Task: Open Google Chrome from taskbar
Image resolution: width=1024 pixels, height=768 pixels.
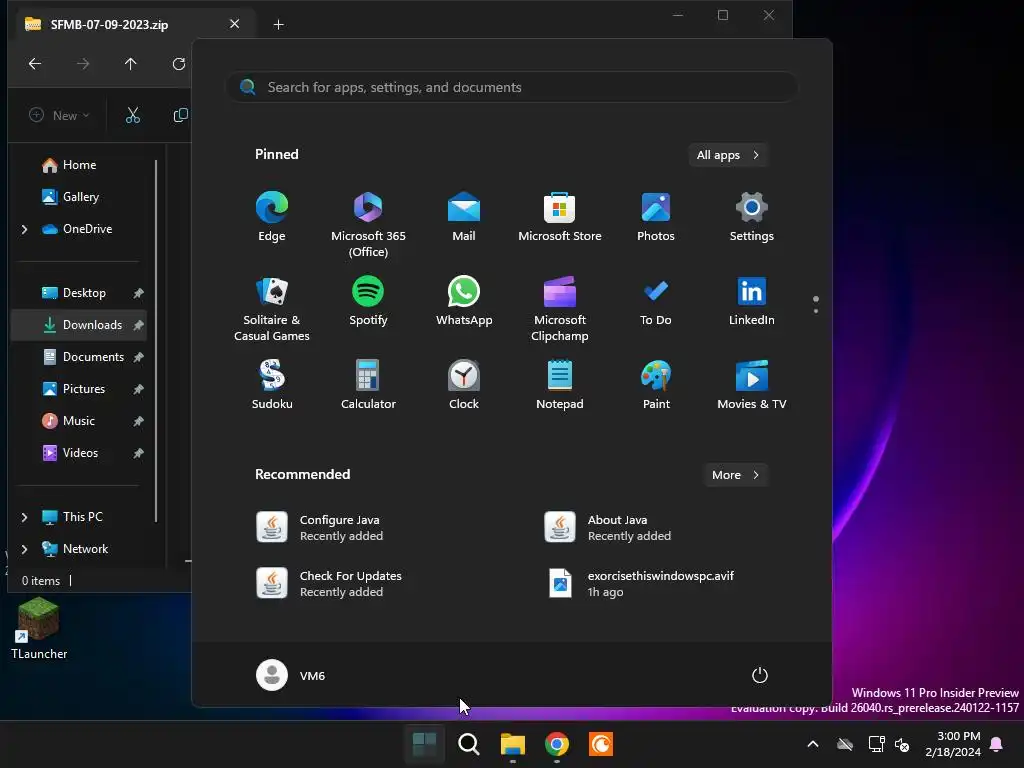Action: (556, 744)
